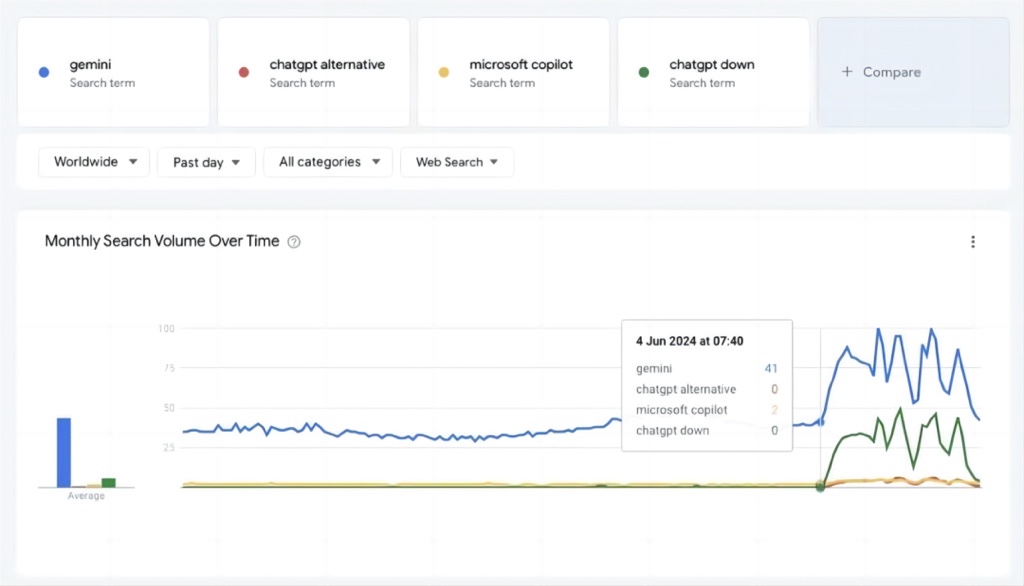Click the blue Average bar
The width and height of the screenshot is (1024, 586).
point(64,453)
